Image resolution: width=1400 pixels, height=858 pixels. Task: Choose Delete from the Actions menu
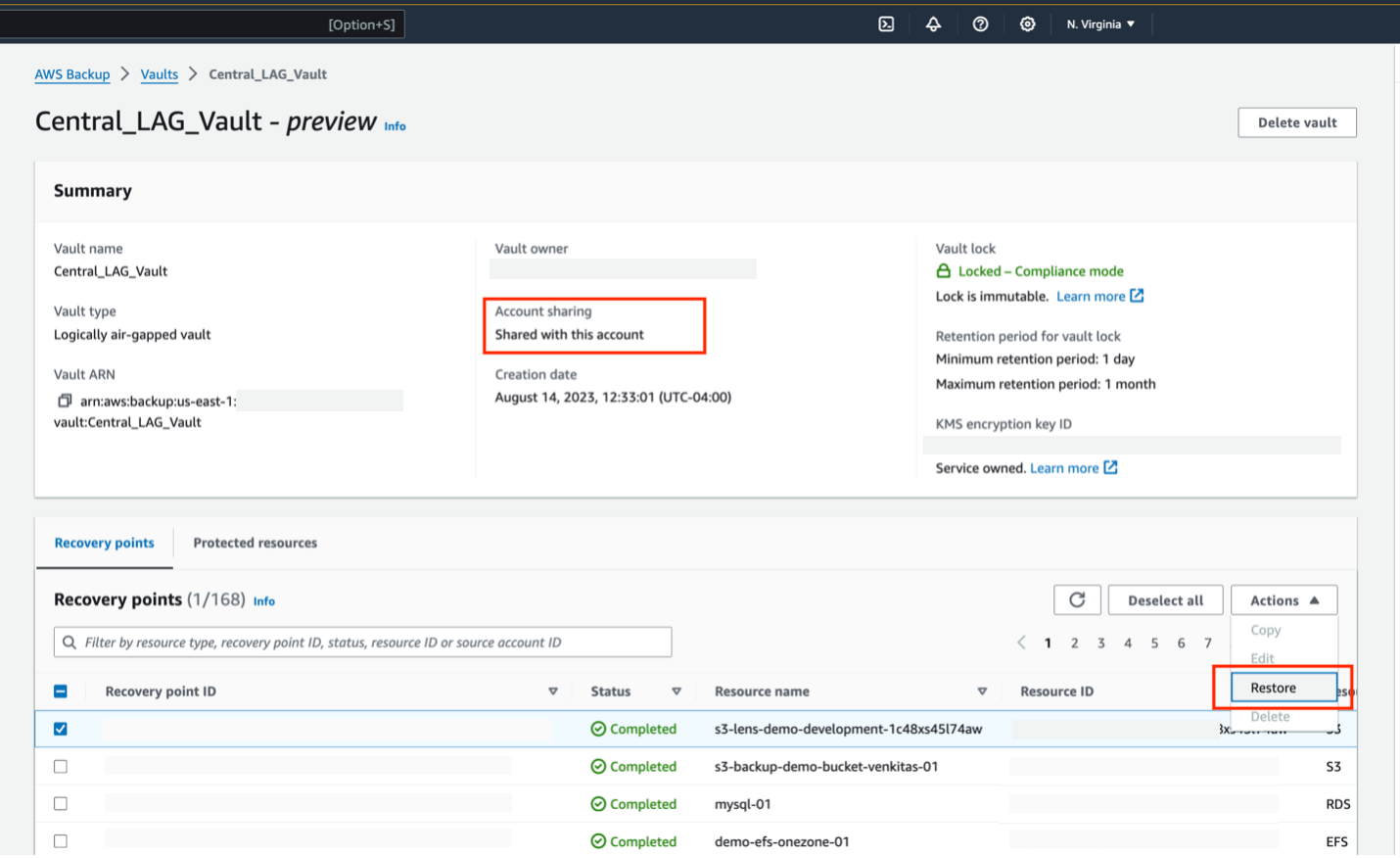coord(1270,717)
